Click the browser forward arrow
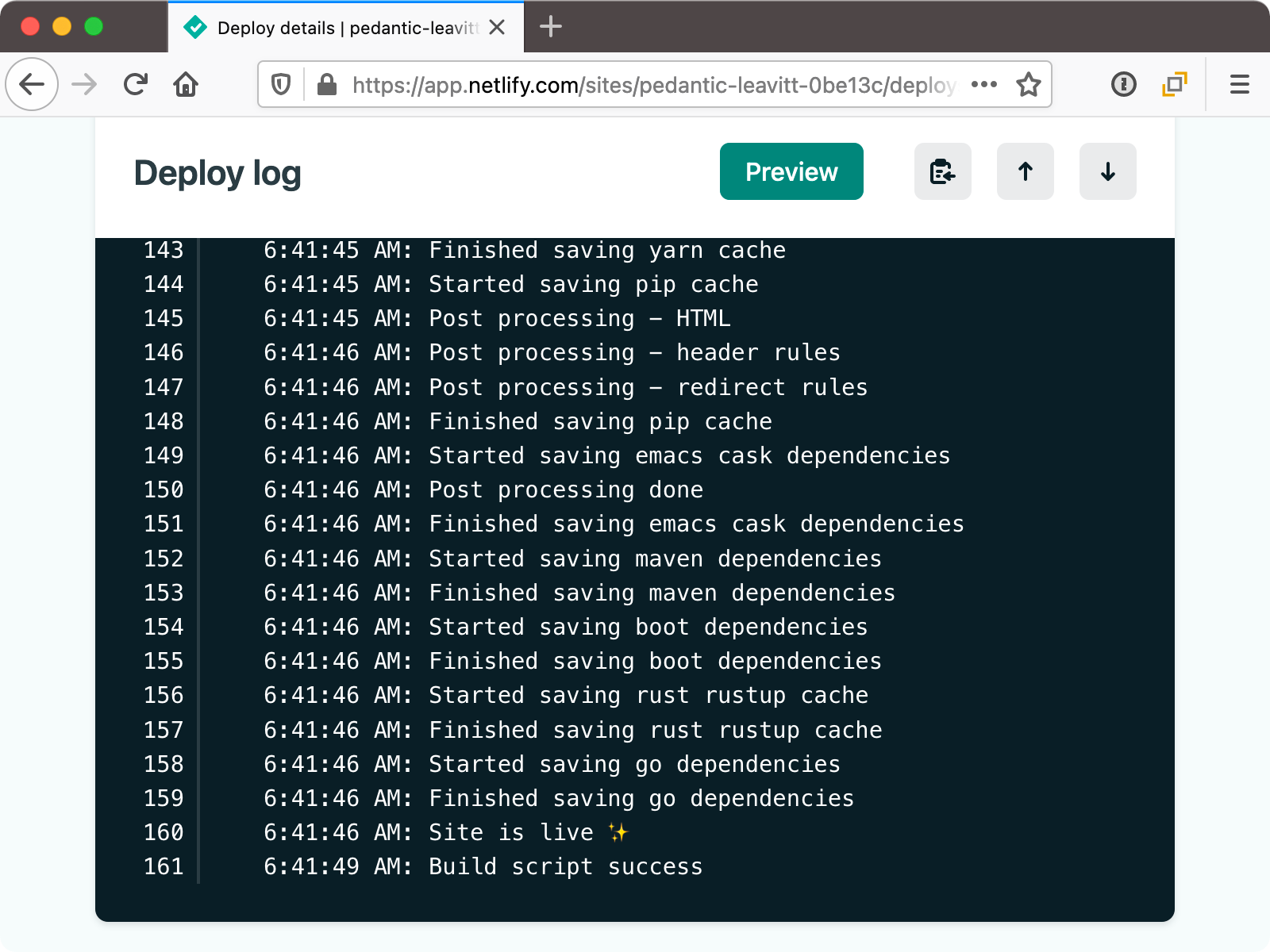1270x952 pixels. pyautogui.click(x=84, y=84)
